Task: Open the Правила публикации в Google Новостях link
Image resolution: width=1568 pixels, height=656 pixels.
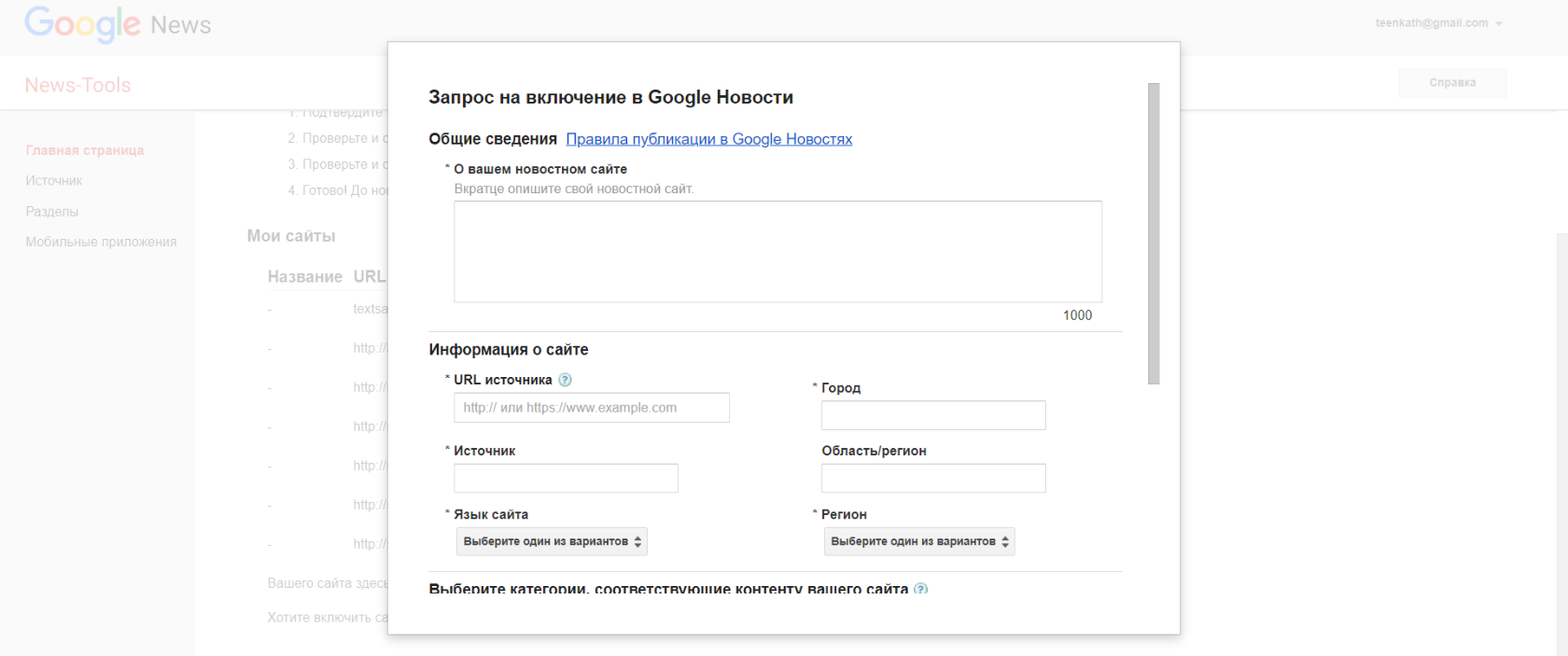Action: coord(708,139)
